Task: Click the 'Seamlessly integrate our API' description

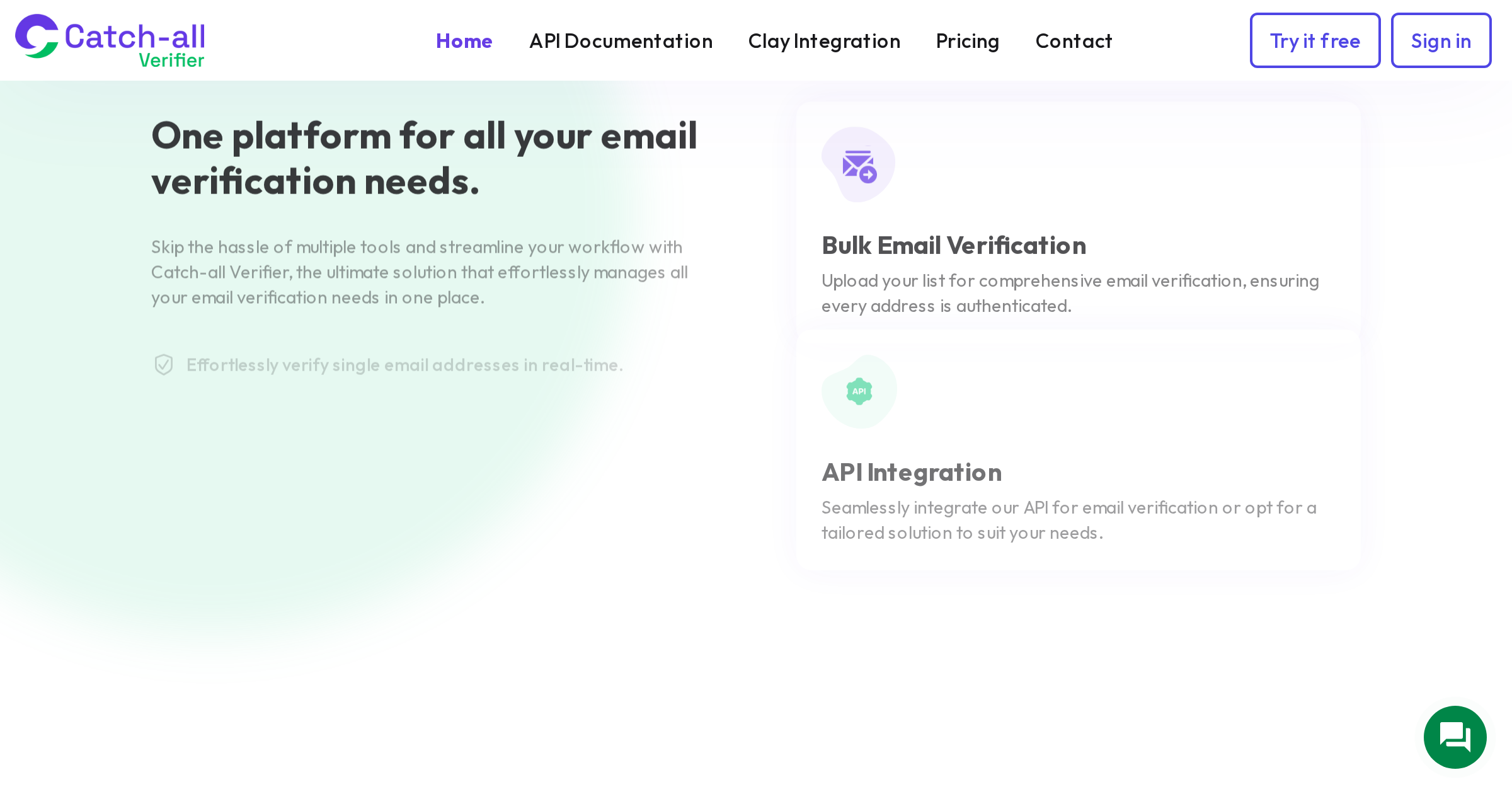Action: (1068, 520)
